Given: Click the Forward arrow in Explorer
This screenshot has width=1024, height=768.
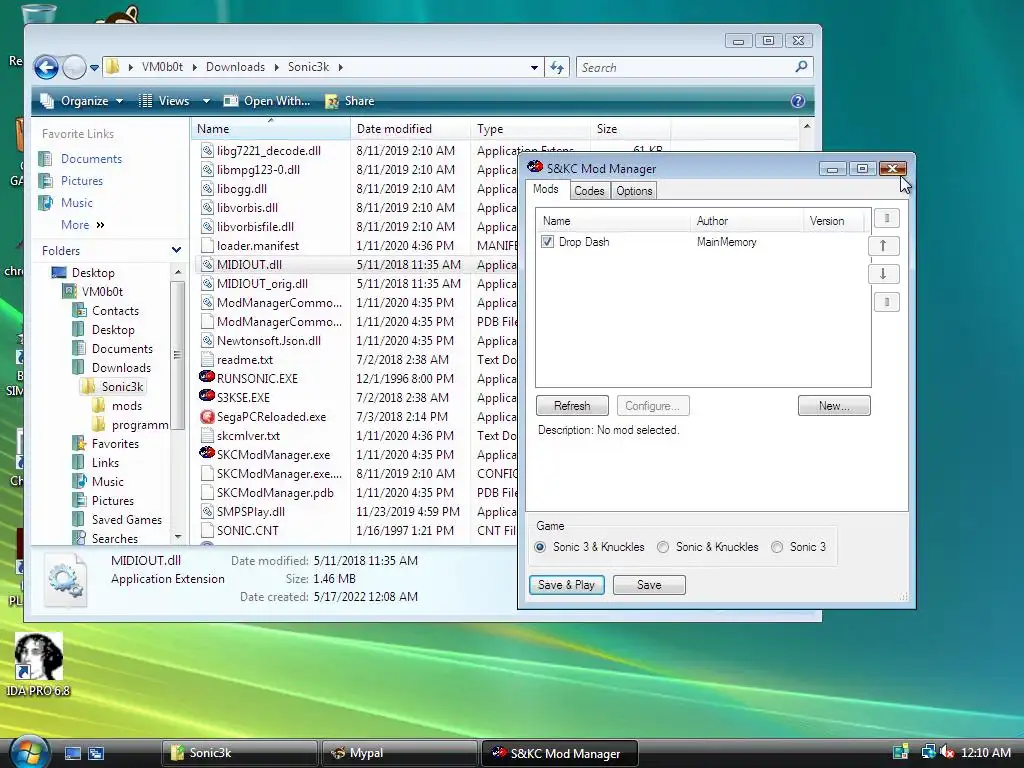Looking at the screenshot, I should 74,67.
